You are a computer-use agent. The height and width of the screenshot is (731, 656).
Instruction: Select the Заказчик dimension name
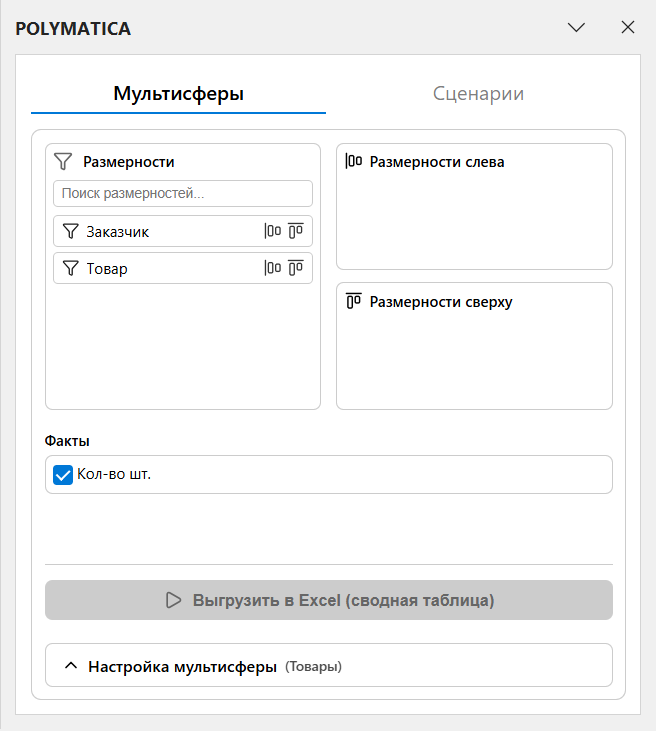click(118, 232)
